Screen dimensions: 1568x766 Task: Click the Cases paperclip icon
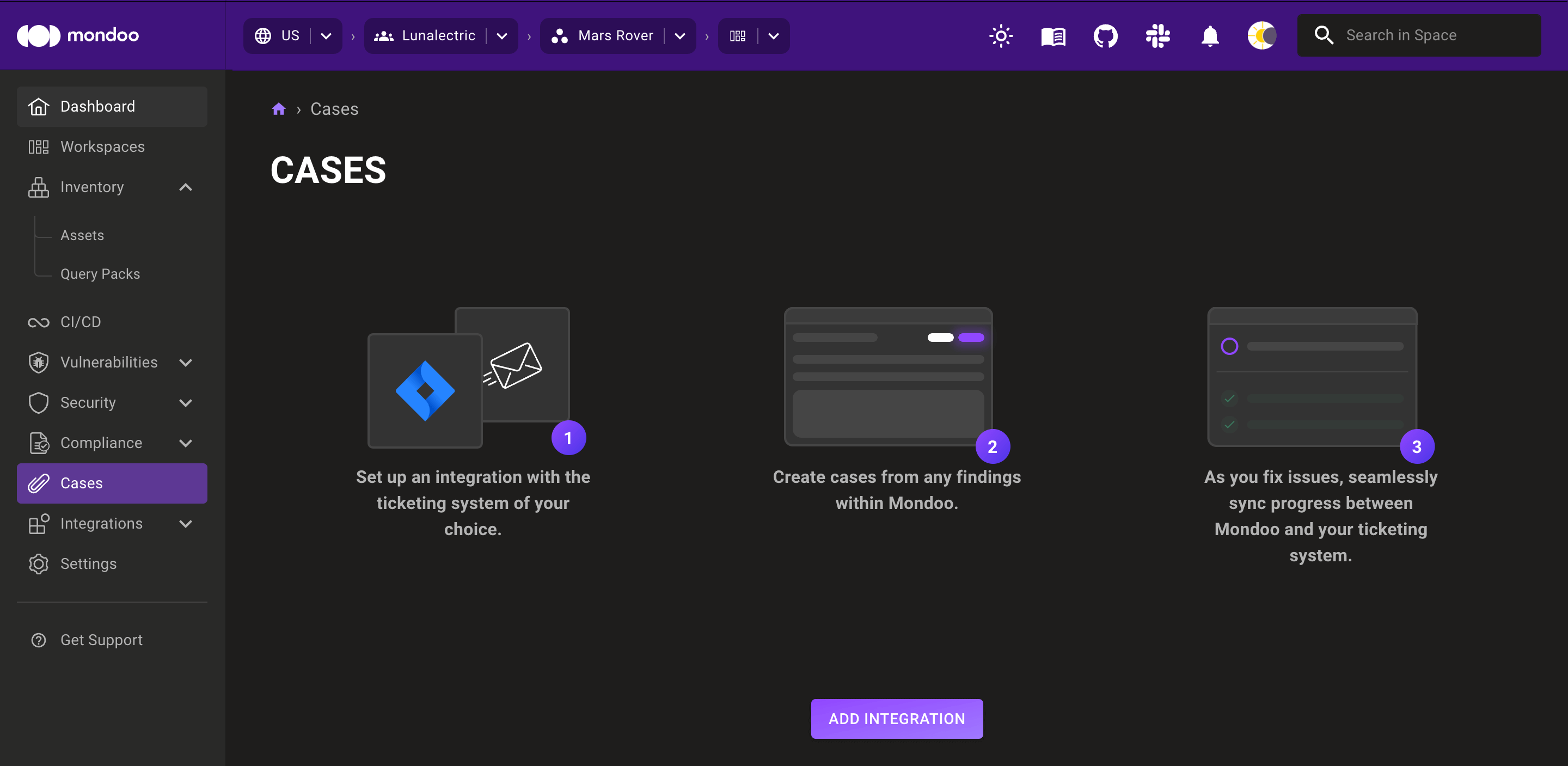point(38,483)
